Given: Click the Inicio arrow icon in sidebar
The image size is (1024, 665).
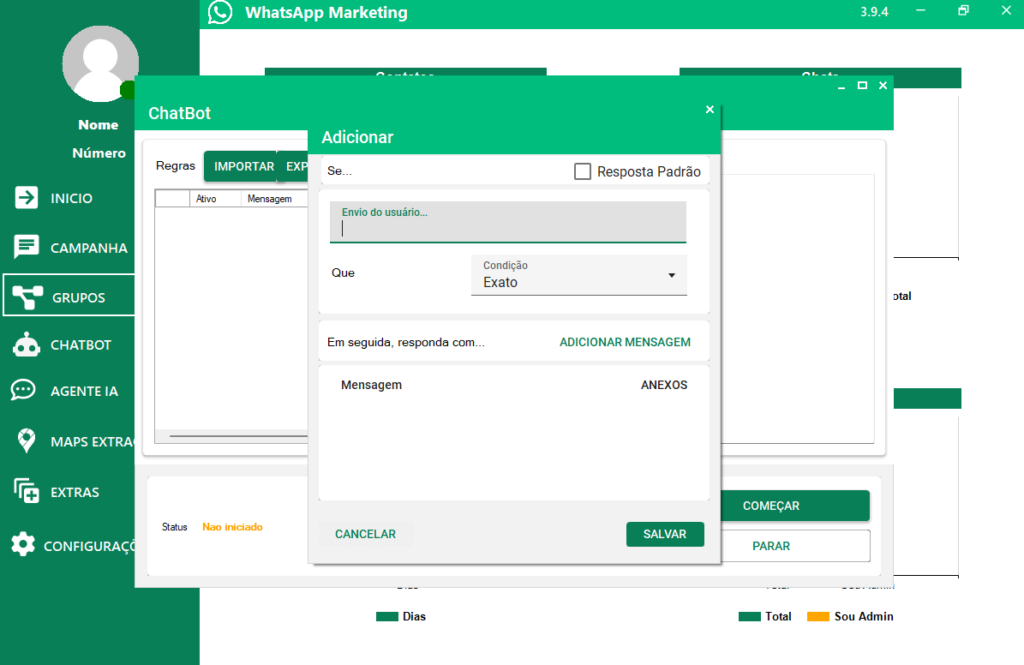Looking at the screenshot, I should [x=26, y=198].
